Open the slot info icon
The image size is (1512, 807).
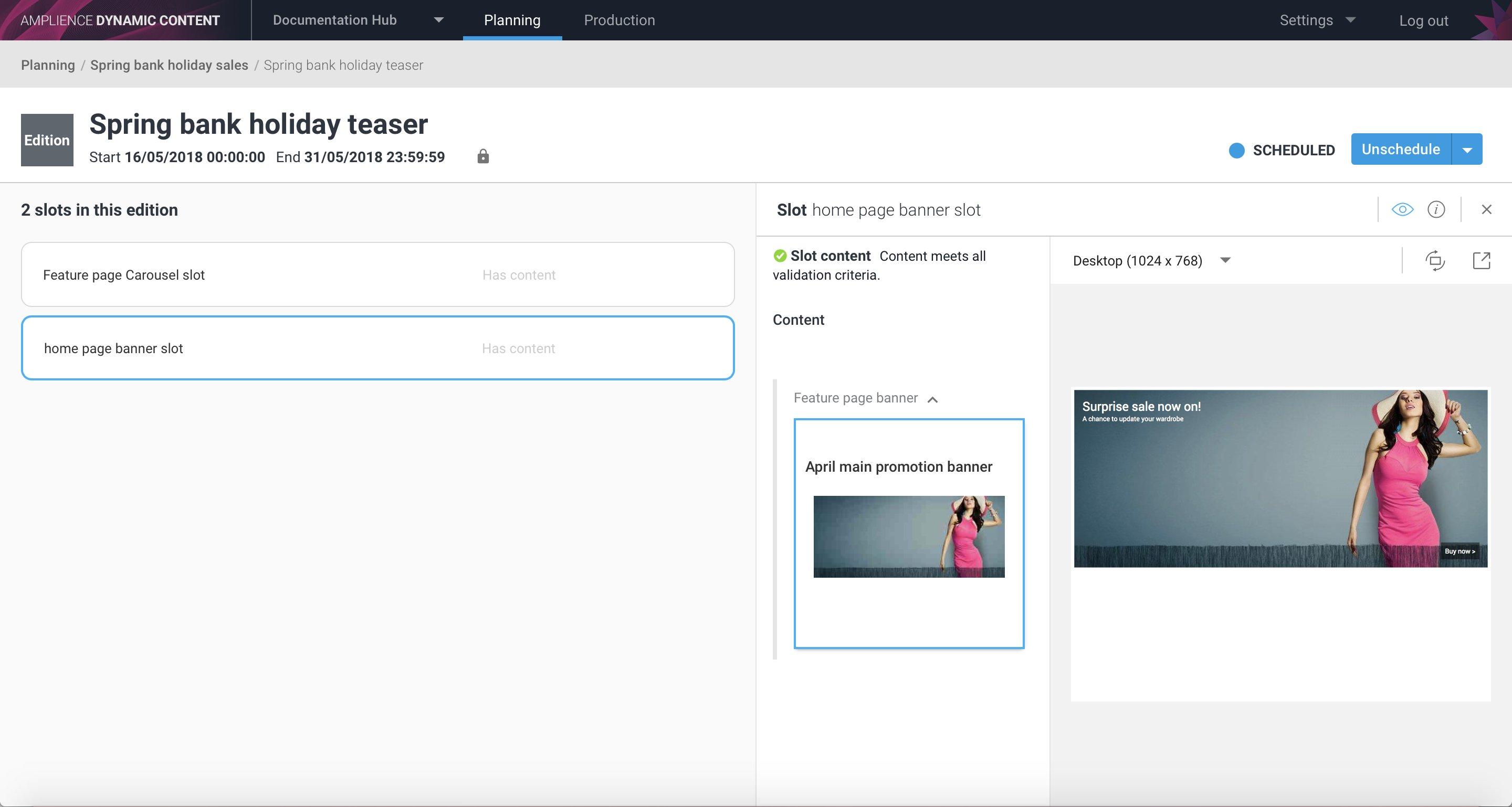click(x=1436, y=209)
